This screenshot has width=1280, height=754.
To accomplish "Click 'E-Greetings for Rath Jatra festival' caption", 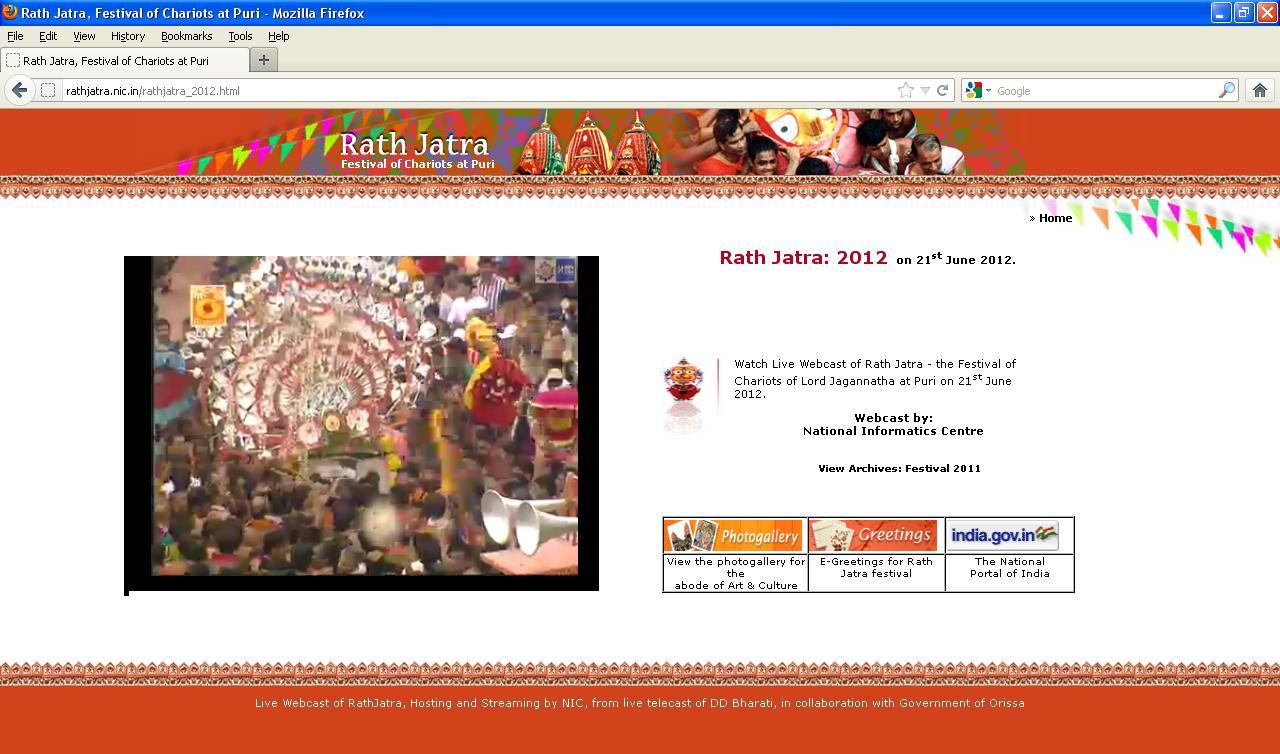I will (876, 567).
